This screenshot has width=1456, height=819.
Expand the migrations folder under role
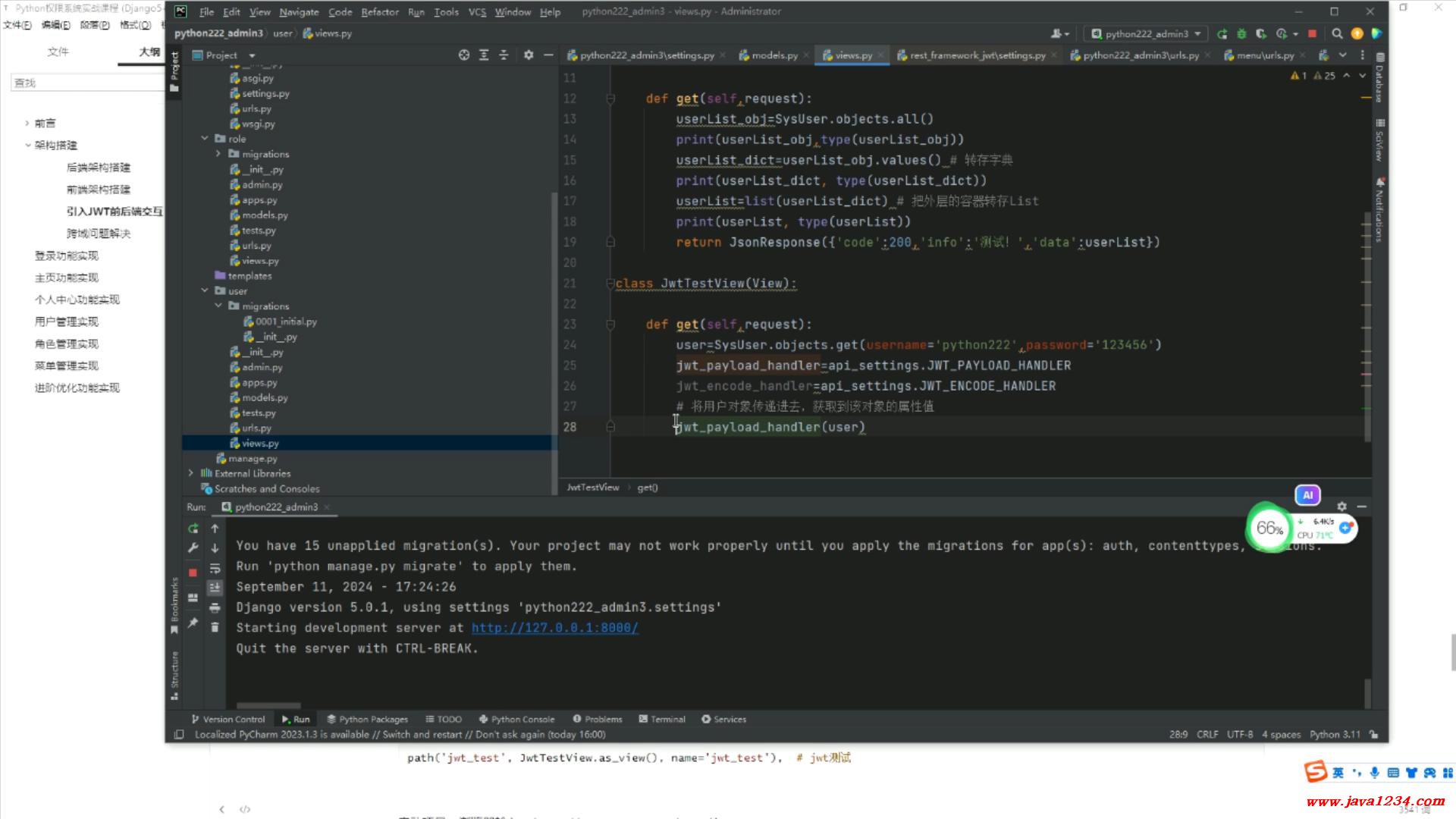tap(218, 154)
